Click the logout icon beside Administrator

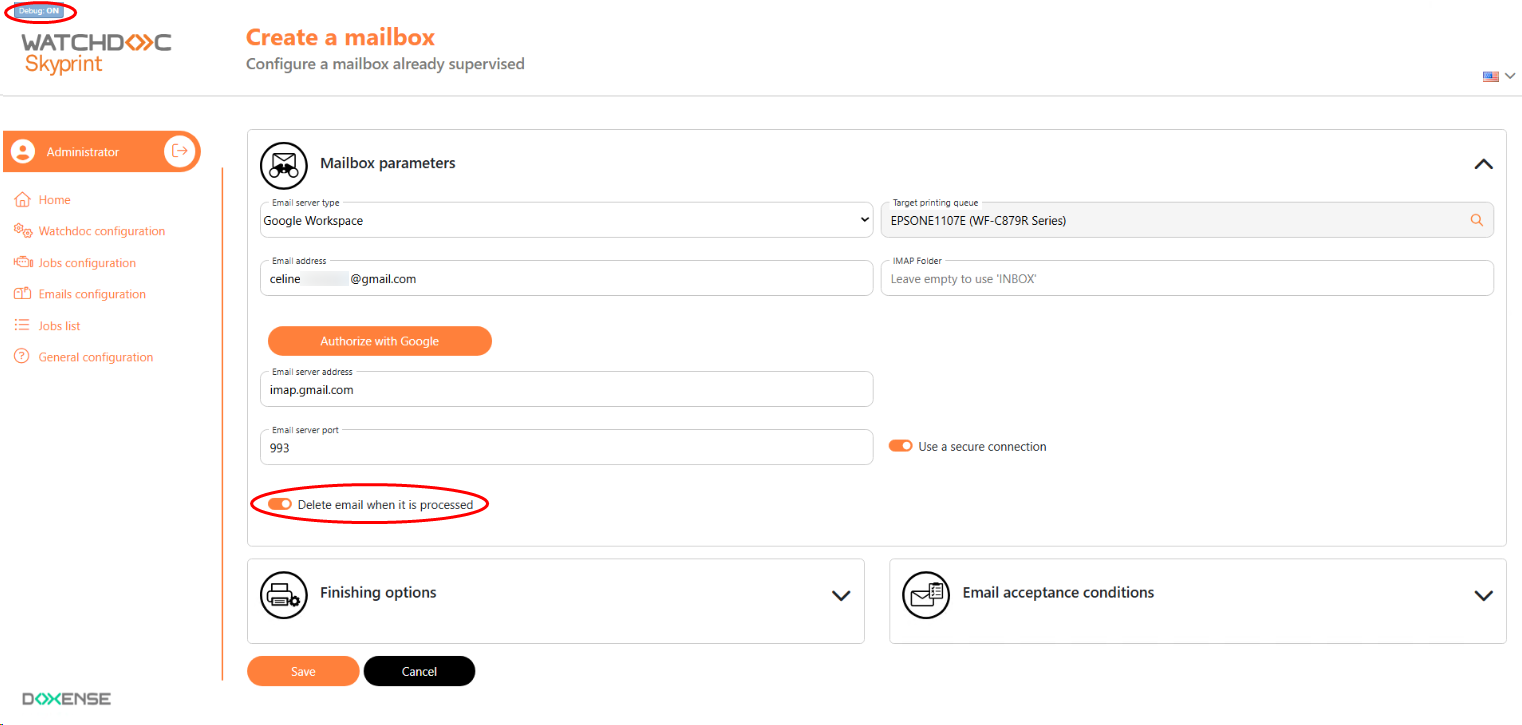click(180, 151)
